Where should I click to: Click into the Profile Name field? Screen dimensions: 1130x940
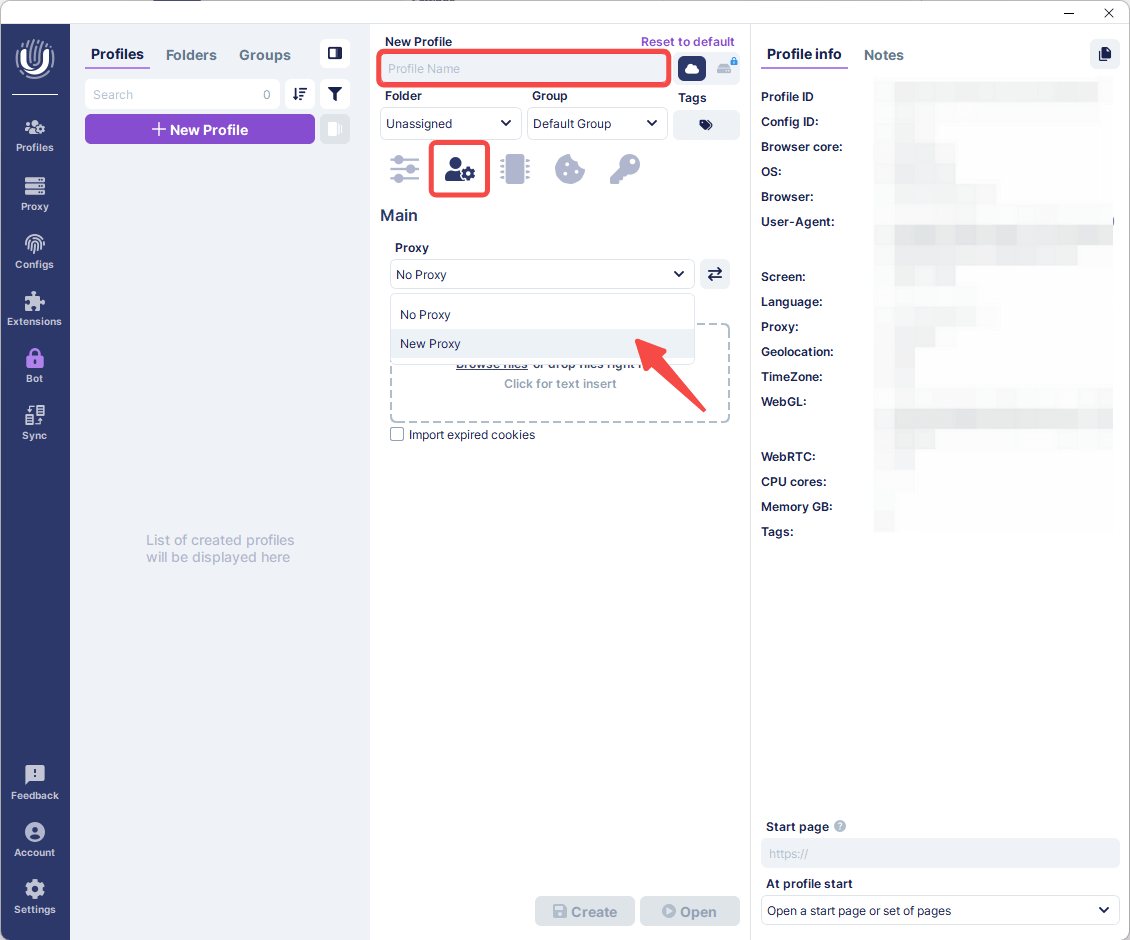(523, 69)
